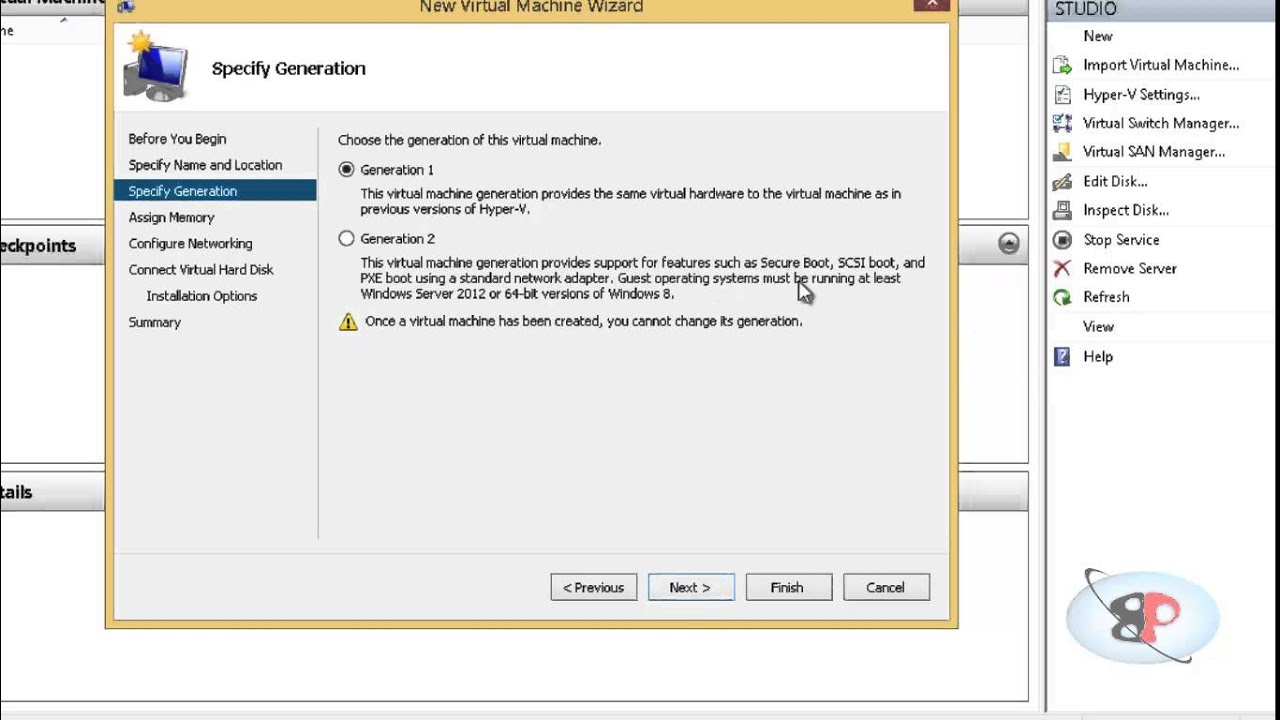Click the Stop Service icon
This screenshot has height=720, width=1280.
[1062, 240]
